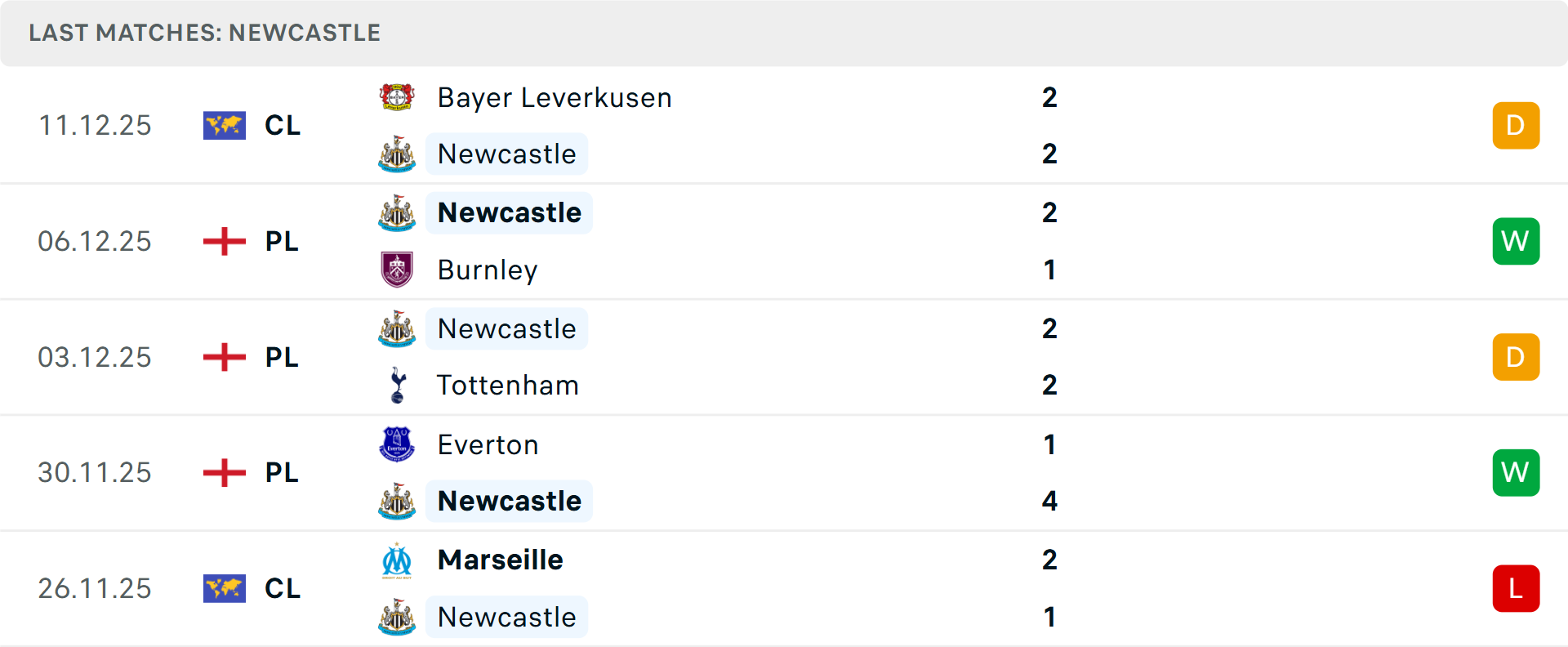
Task: Click England flag icon for 30.11.25 match
Action: click(224, 473)
